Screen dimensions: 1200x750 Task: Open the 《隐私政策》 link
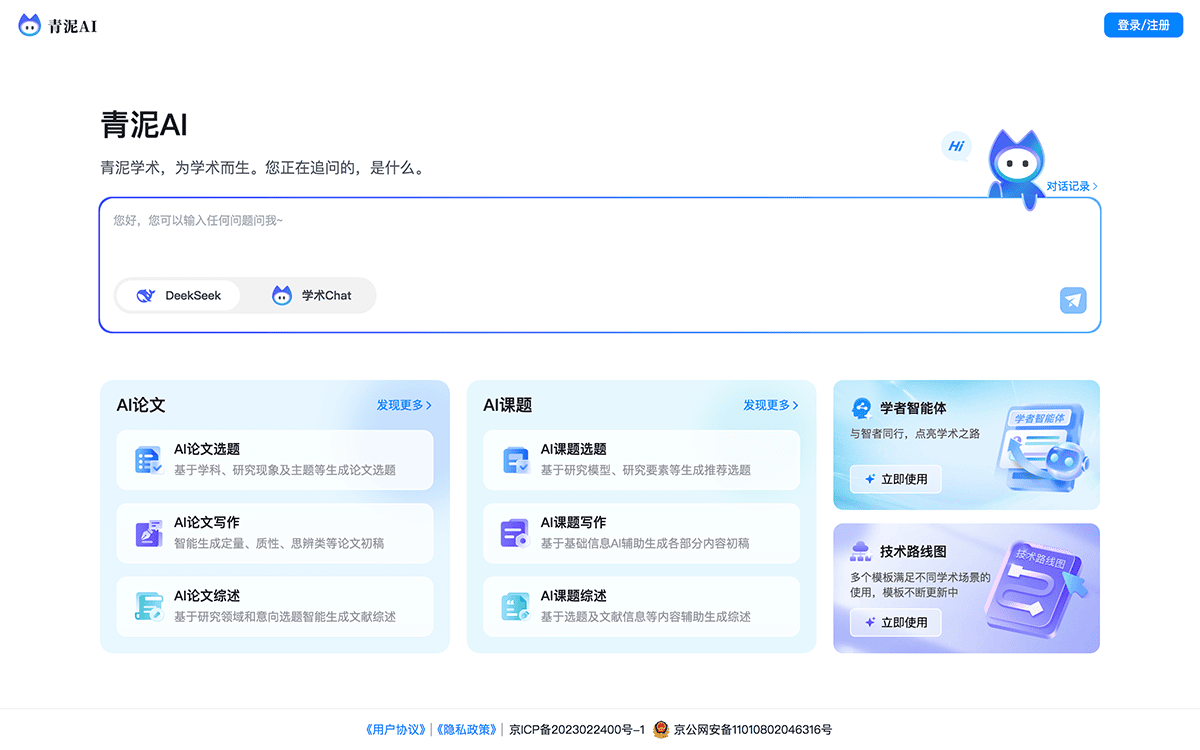(467, 729)
